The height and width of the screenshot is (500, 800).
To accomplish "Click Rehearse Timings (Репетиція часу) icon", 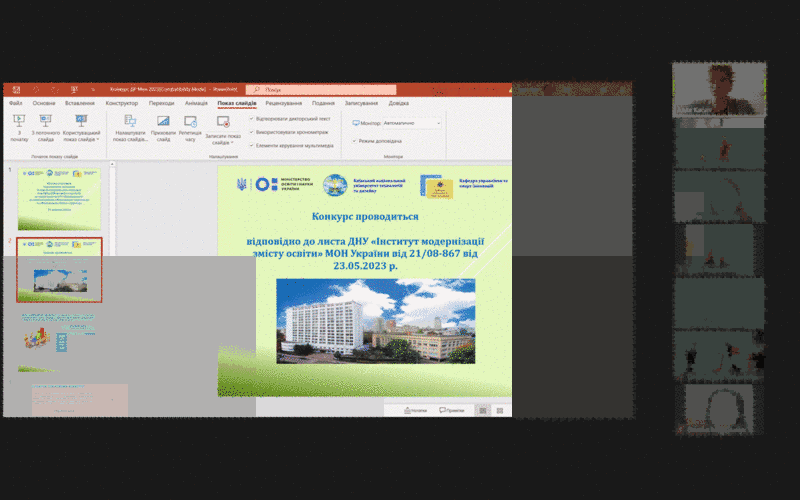I will click(x=190, y=121).
